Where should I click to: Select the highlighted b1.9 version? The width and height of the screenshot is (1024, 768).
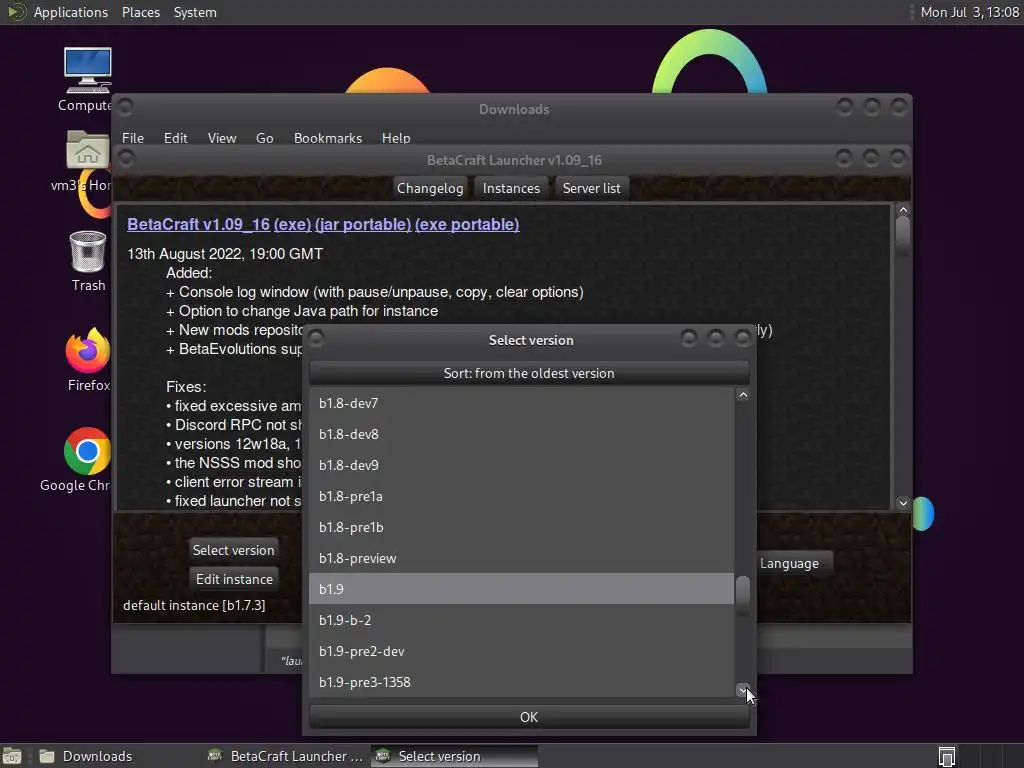pyautogui.click(x=521, y=589)
